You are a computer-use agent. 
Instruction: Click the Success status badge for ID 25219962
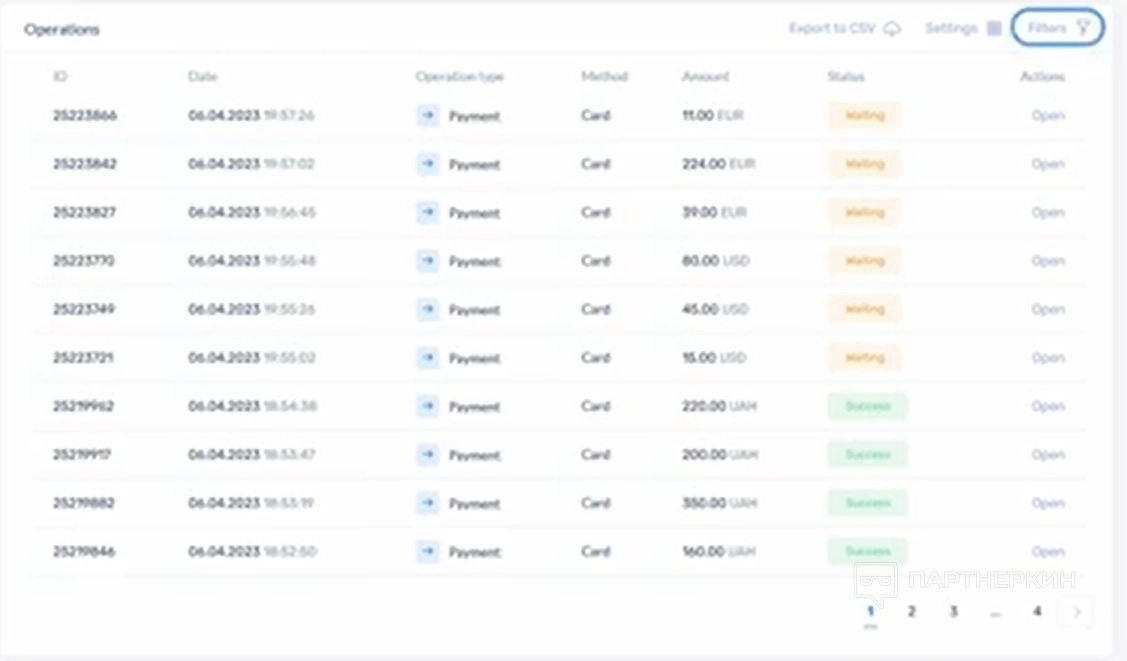868,406
